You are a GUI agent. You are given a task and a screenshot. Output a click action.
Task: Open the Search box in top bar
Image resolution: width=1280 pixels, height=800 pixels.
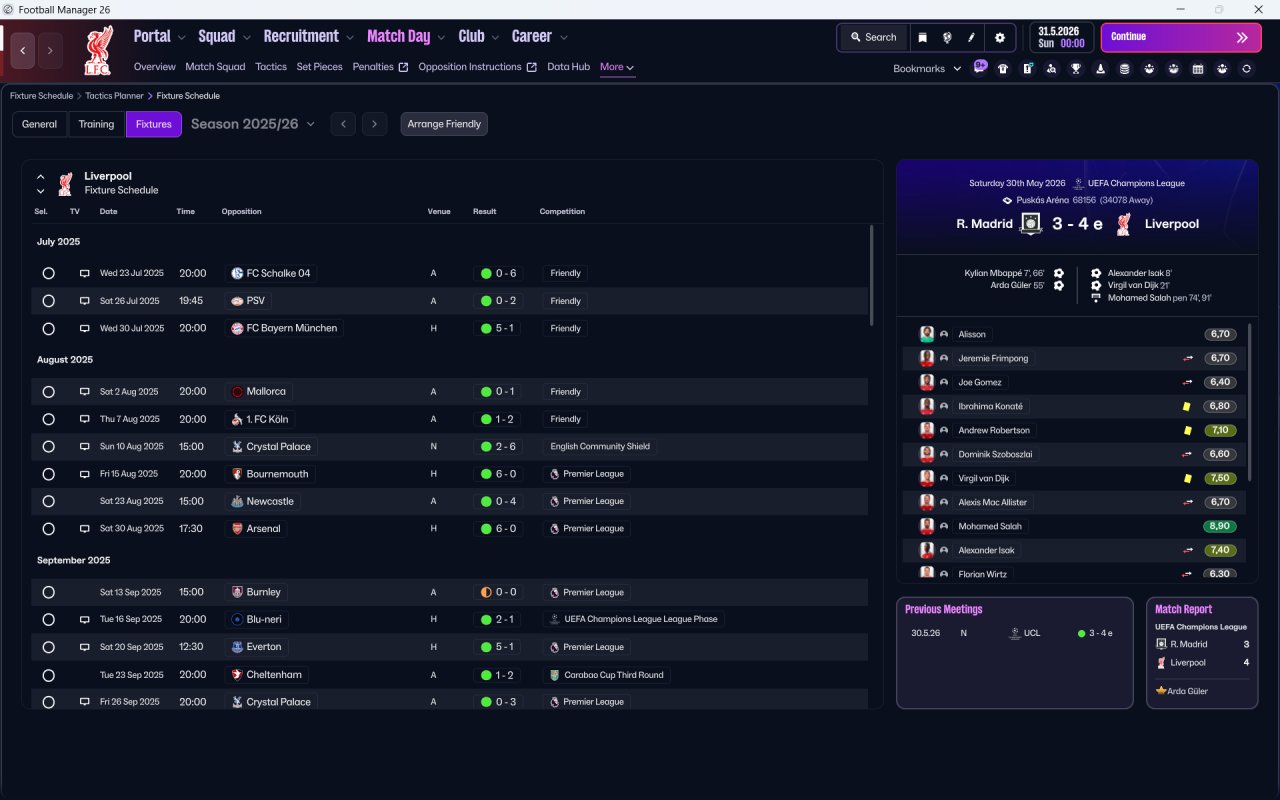873,37
